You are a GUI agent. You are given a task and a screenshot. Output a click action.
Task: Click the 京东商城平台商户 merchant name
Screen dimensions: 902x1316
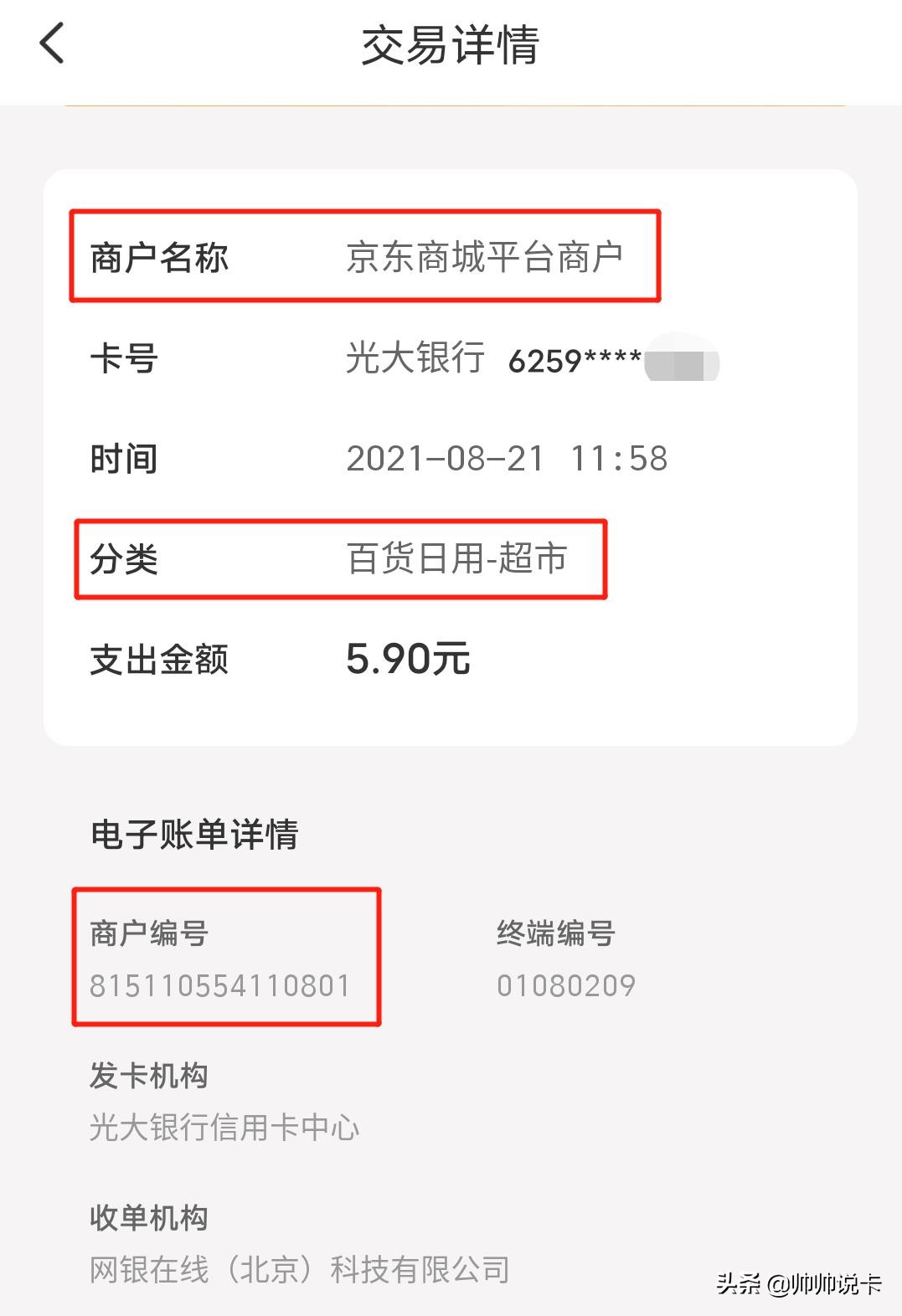click(x=490, y=257)
